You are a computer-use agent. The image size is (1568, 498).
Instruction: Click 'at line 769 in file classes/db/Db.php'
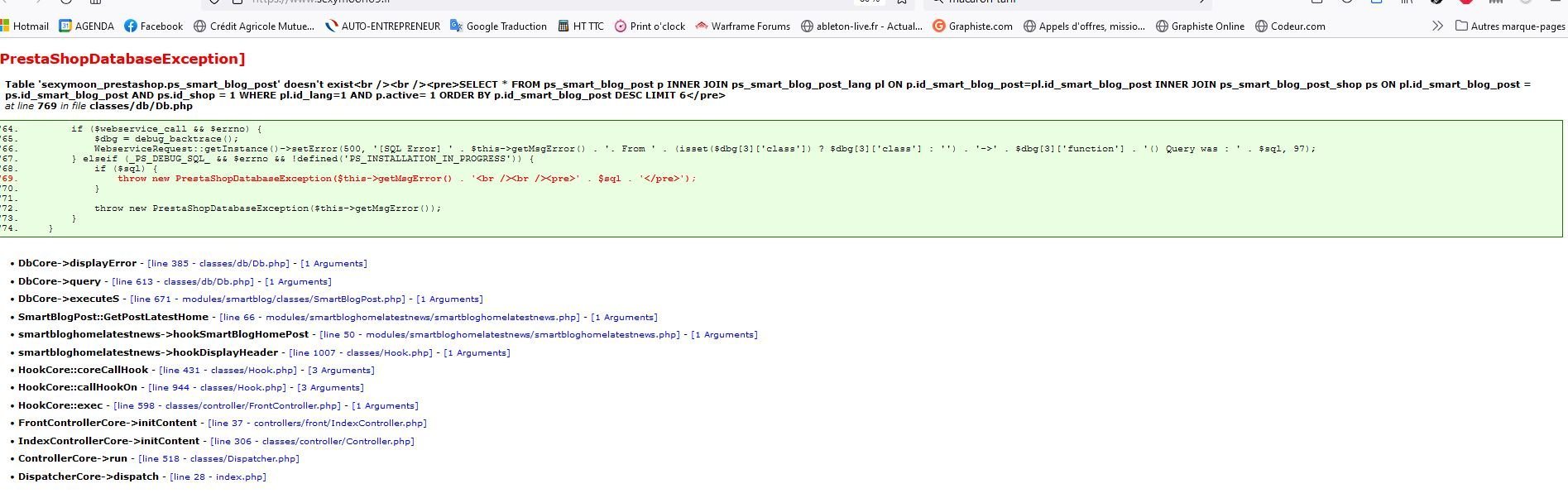click(98, 106)
